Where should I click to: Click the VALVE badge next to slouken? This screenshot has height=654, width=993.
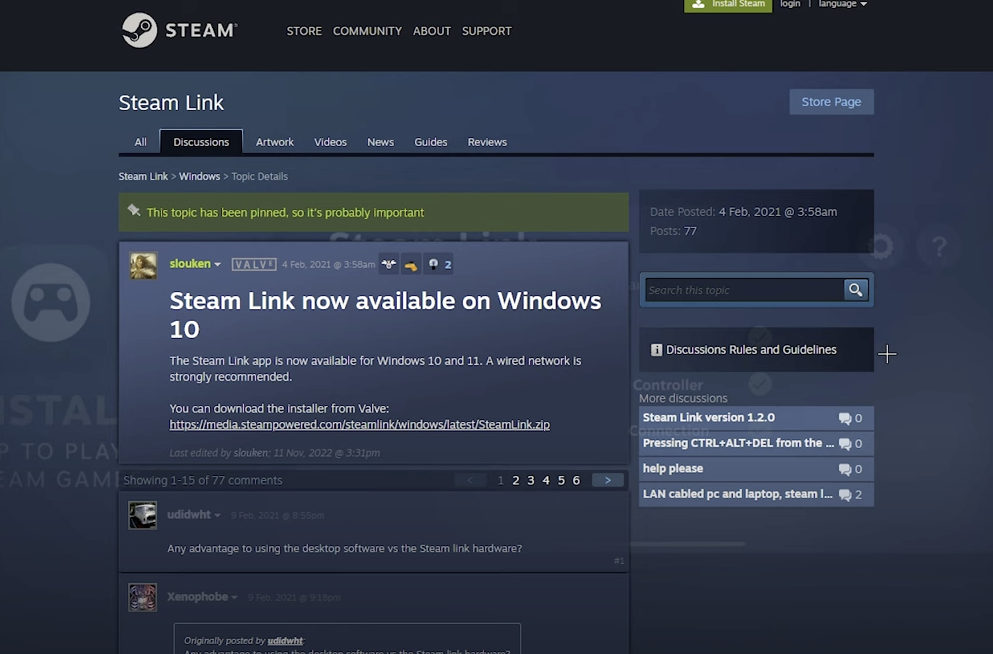254,265
